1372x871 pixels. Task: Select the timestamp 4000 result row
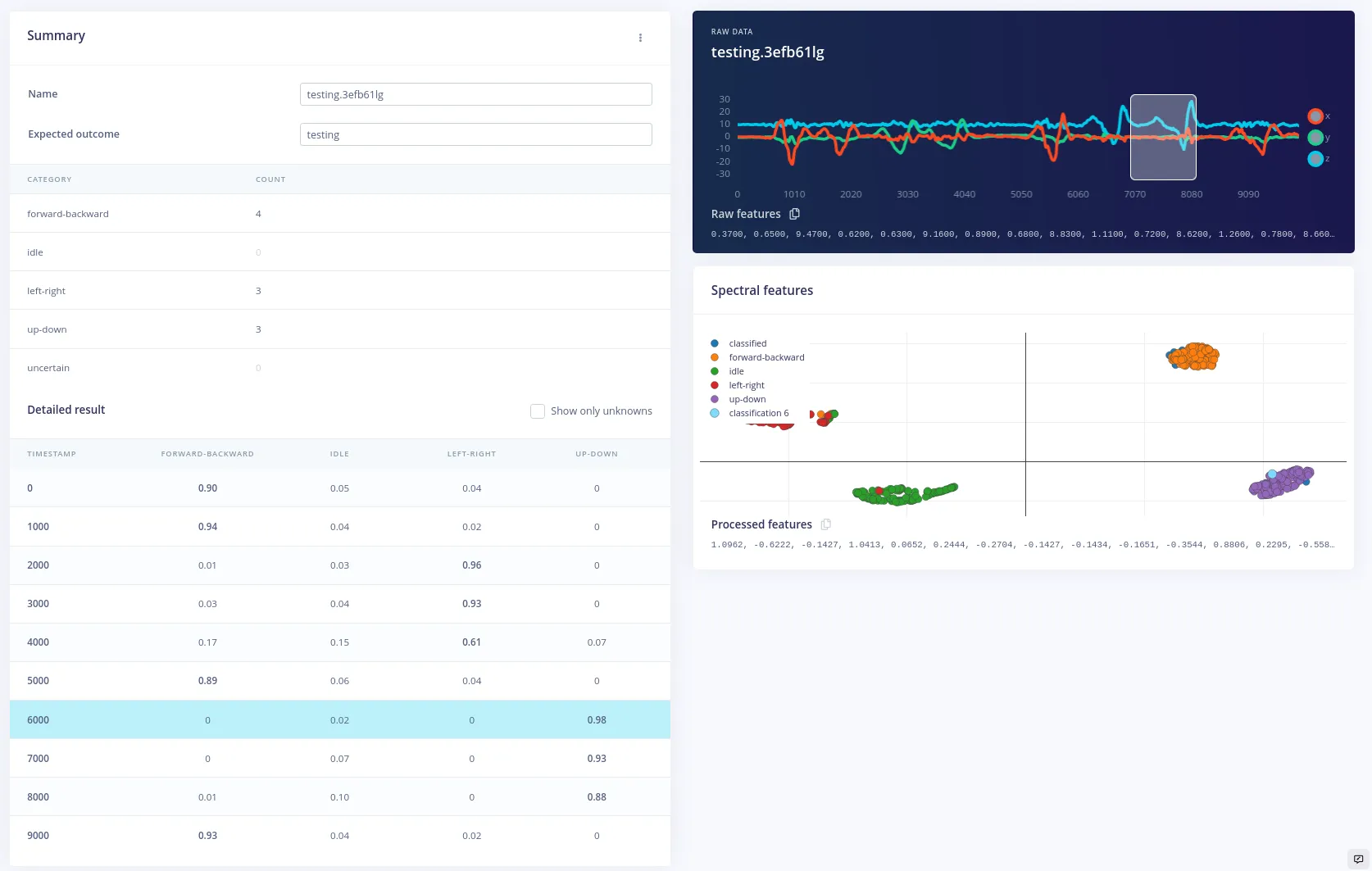pos(339,642)
